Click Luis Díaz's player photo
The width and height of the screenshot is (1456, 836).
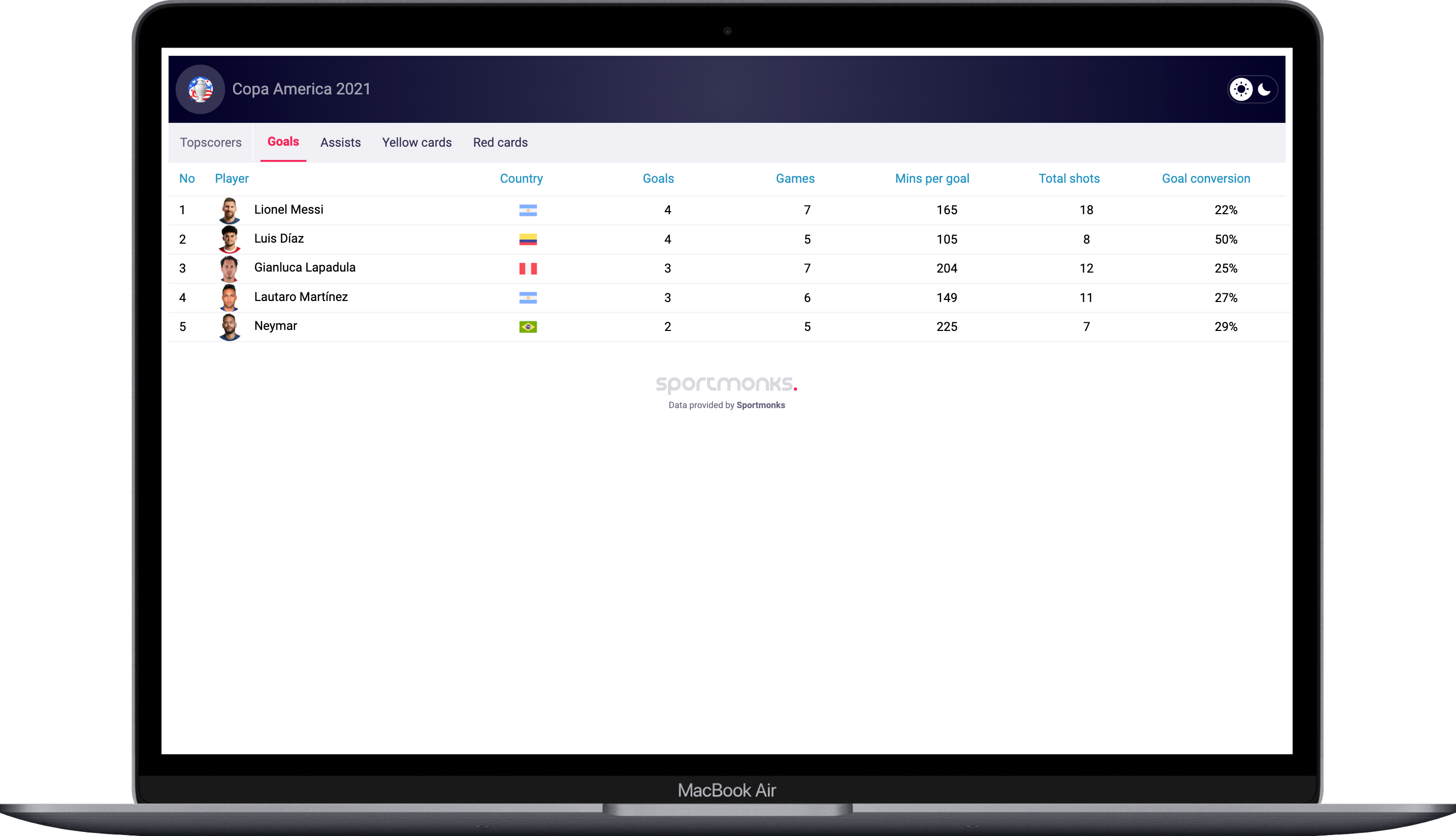coord(229,240)
